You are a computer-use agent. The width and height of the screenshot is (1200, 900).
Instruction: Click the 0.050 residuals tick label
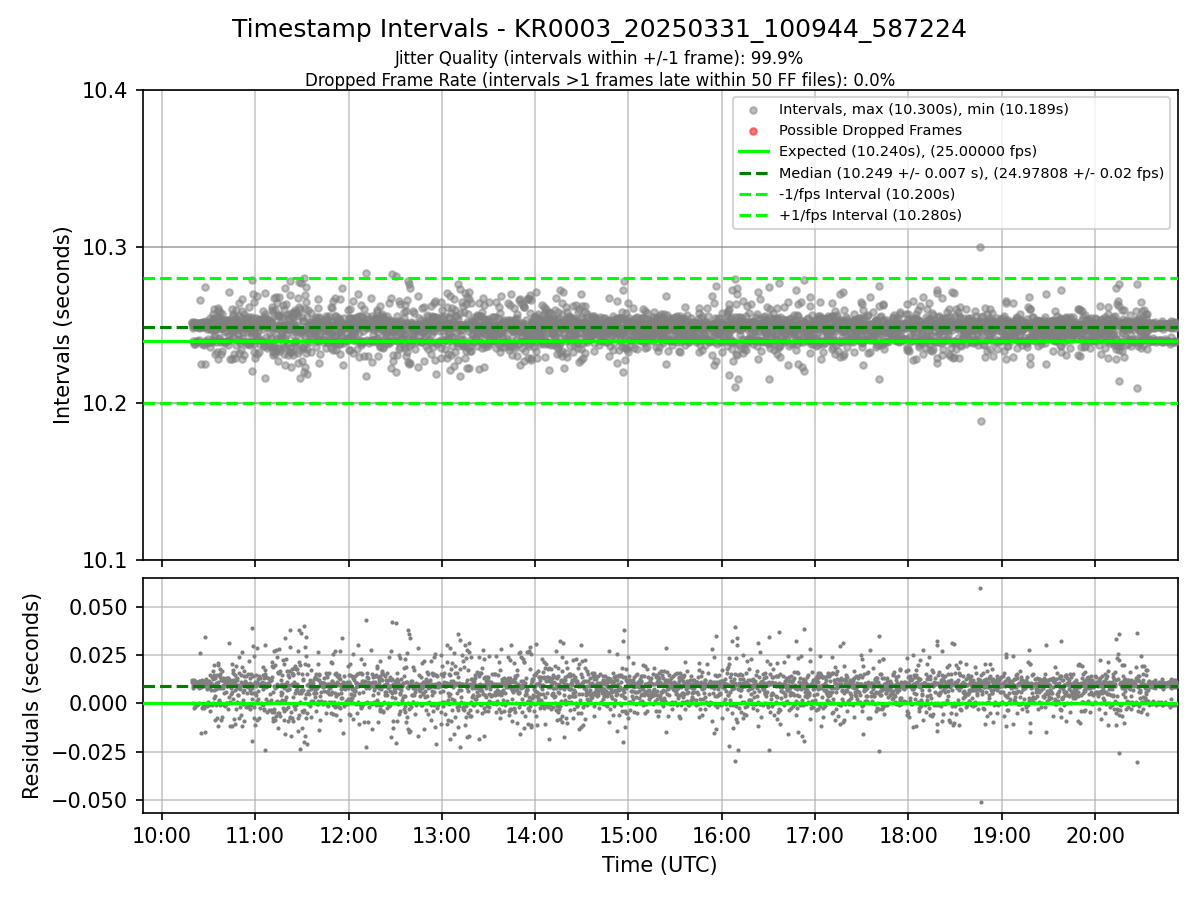[100, 607]
